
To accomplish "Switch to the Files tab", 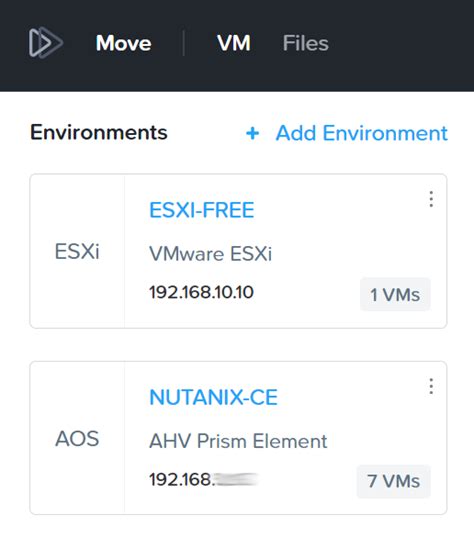I will 305,43.
